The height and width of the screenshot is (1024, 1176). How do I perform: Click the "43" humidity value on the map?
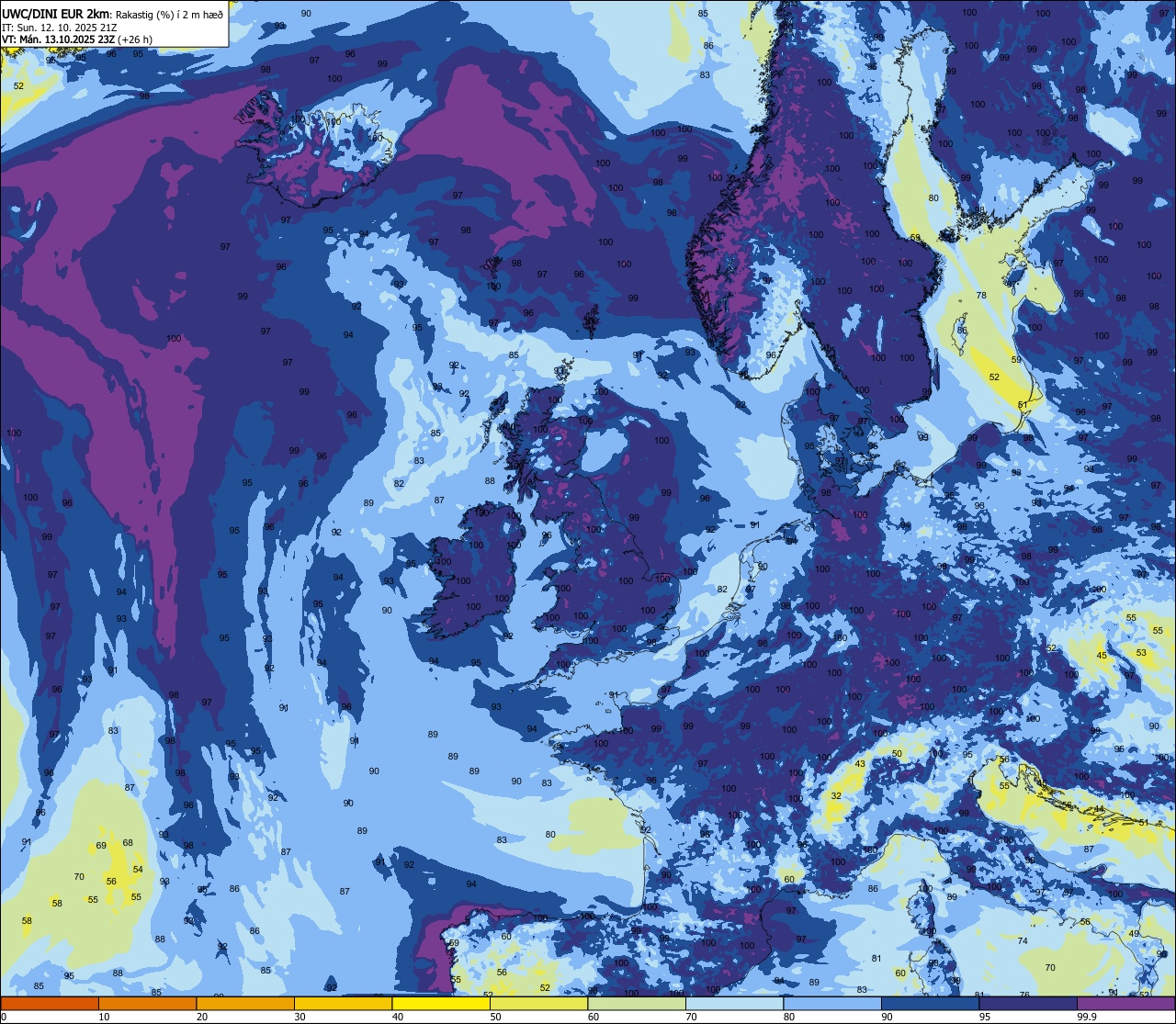pos(860,764)
